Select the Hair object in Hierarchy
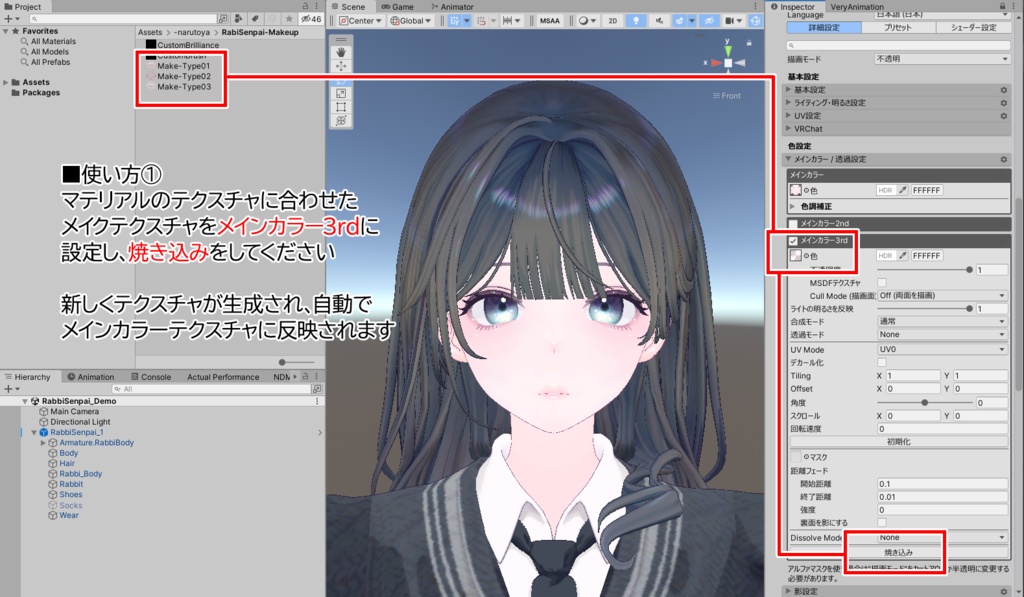 [61, 463]
